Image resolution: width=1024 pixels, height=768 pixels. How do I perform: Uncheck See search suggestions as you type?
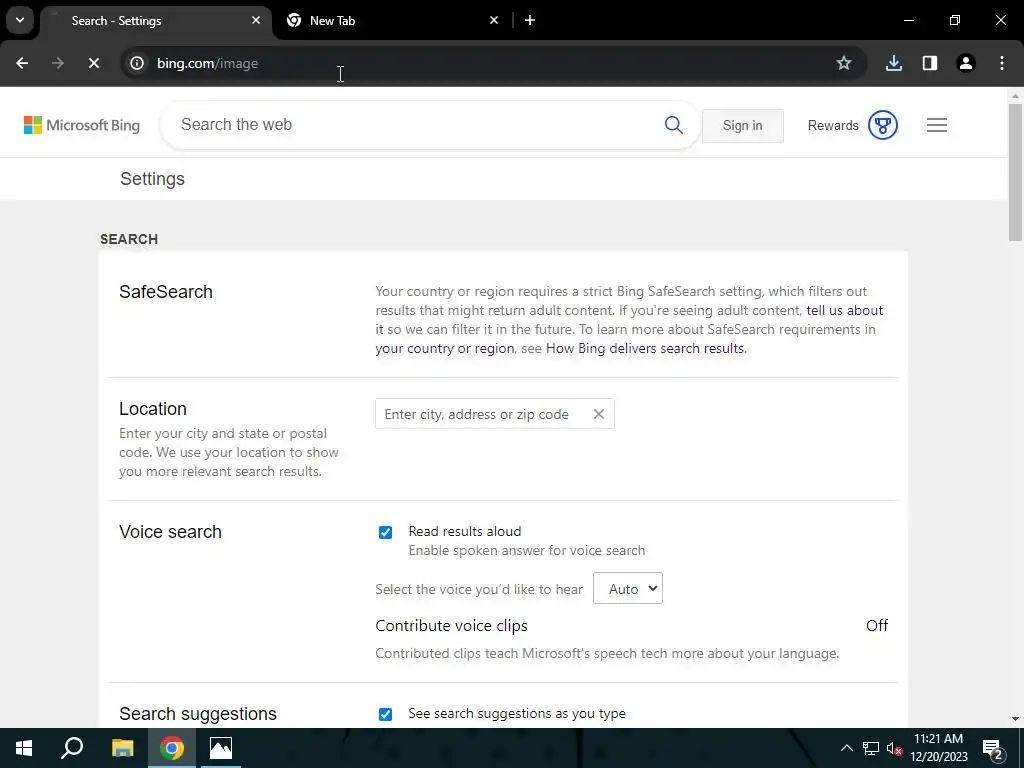(x=385, y=714)
